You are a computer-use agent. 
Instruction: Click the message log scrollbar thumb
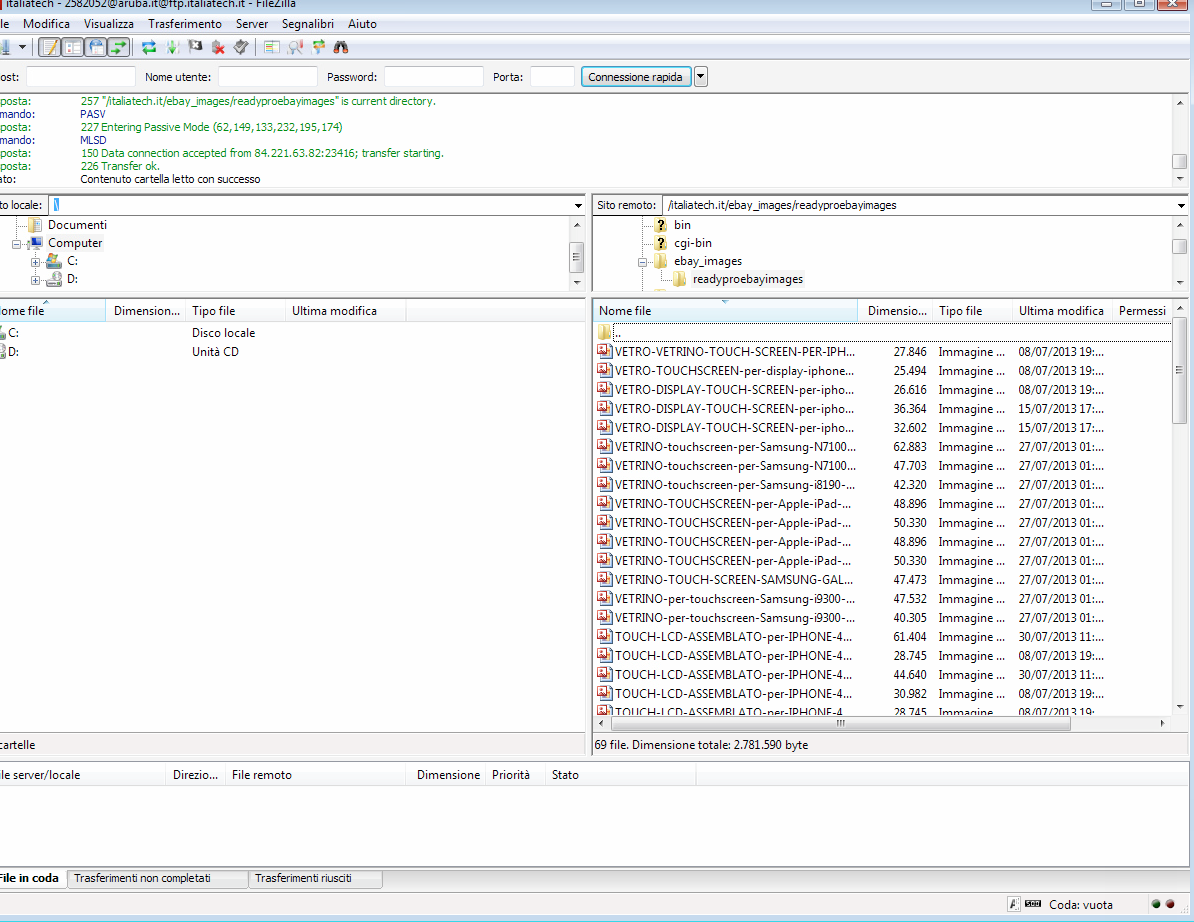click(x=1180, y=161)
